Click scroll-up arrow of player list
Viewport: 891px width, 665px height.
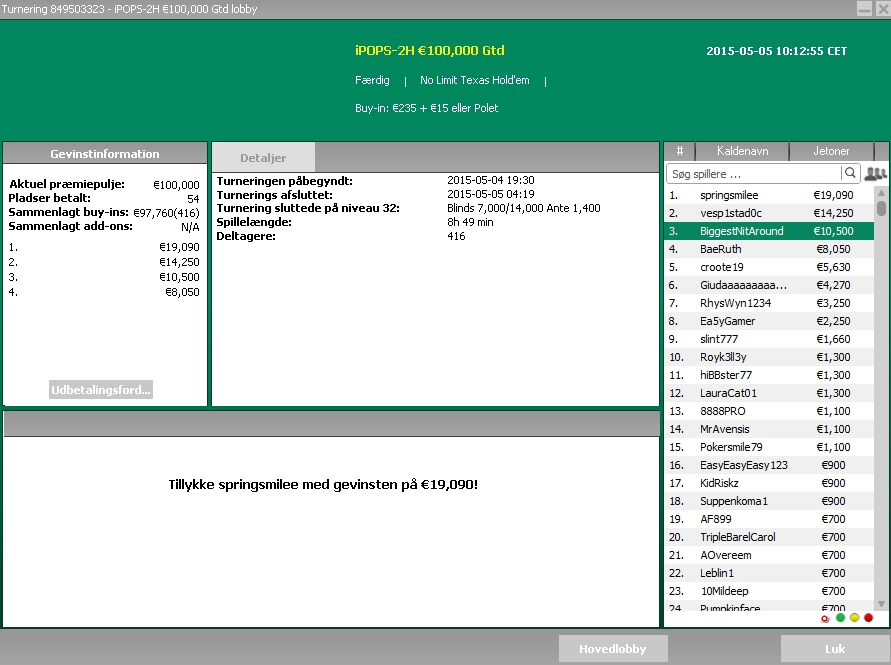point(881,192)
